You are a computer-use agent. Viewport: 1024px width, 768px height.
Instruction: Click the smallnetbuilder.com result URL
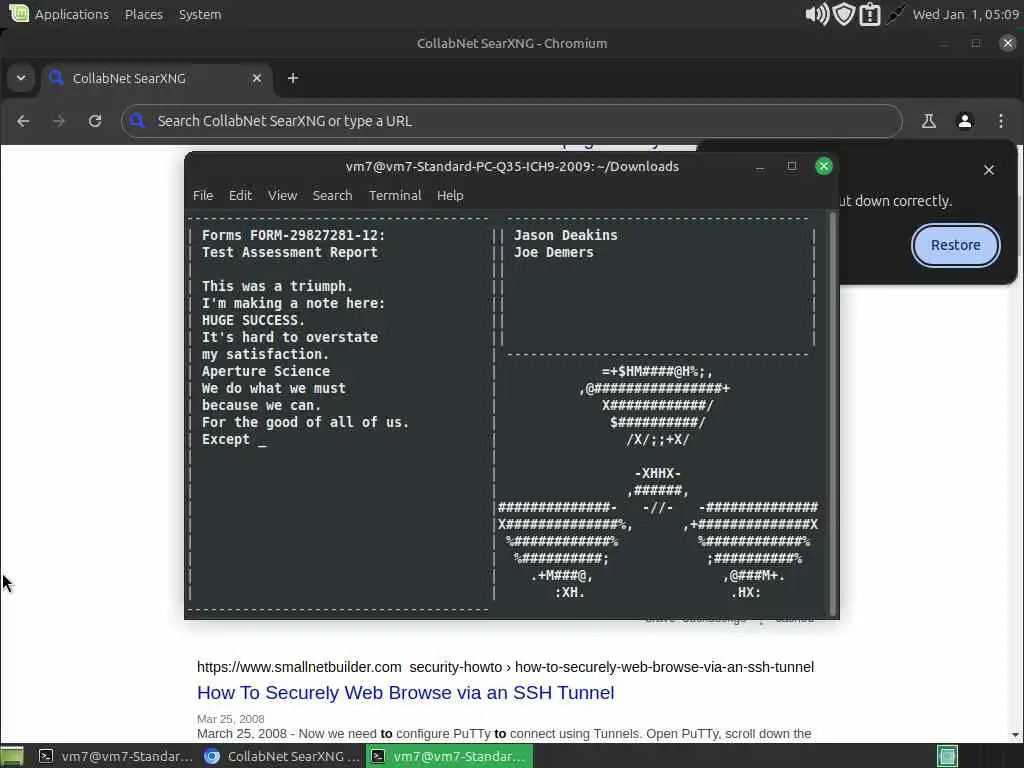click(505, 667)
